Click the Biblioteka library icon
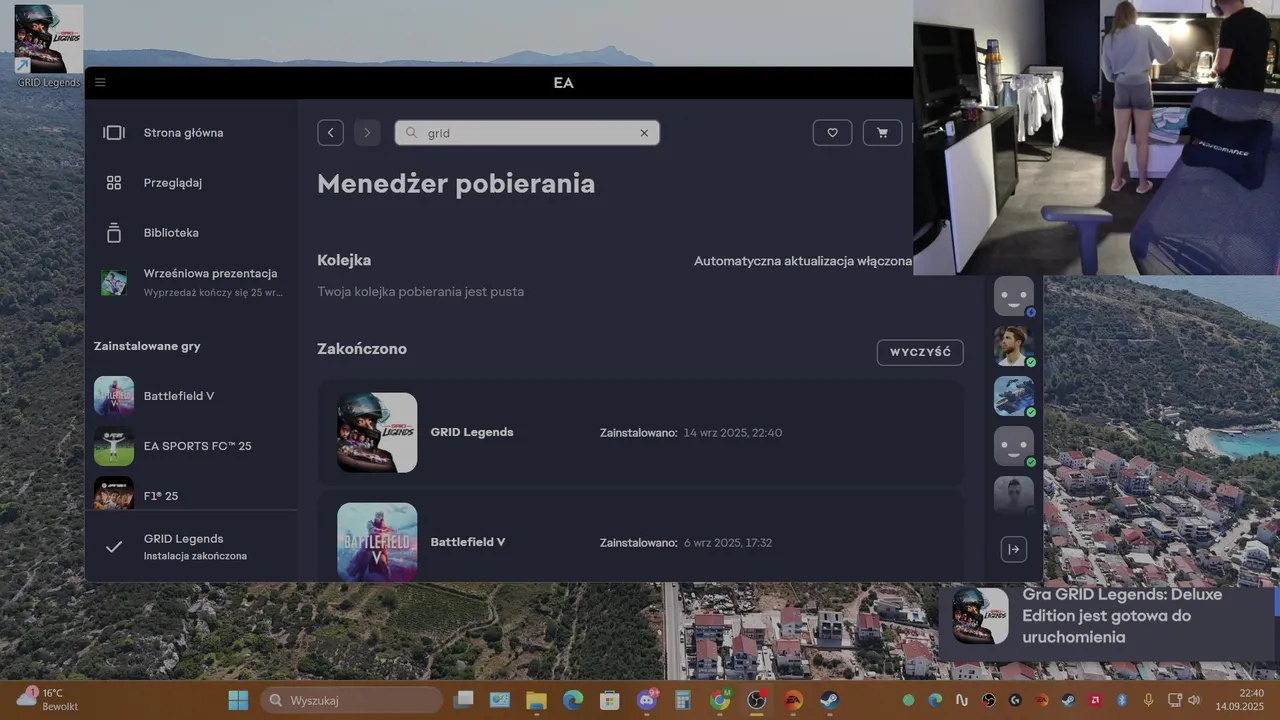The height and width of the screenshot is (720, 1280). pyautogui.click(x=114, y=232)
